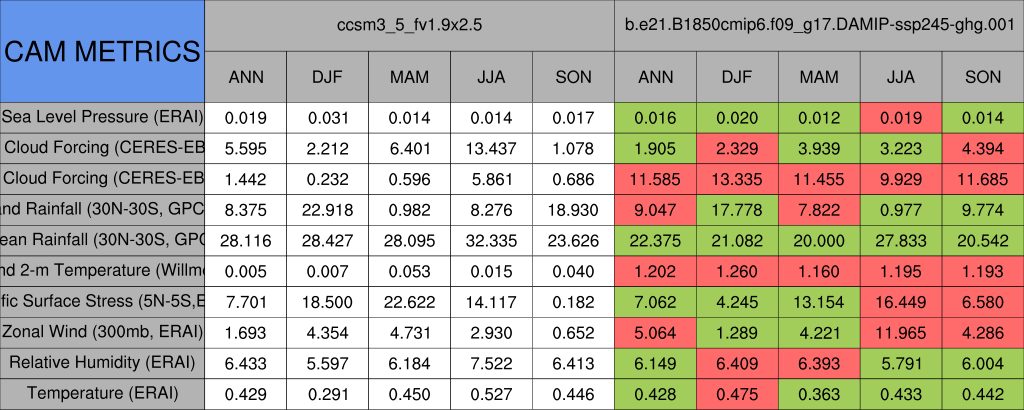The width and height of the screenshot is (1024, 410).
Task: Select the ccsm3_5_fv1.9x2.5 model header
Action: click(x=410, y=24)
